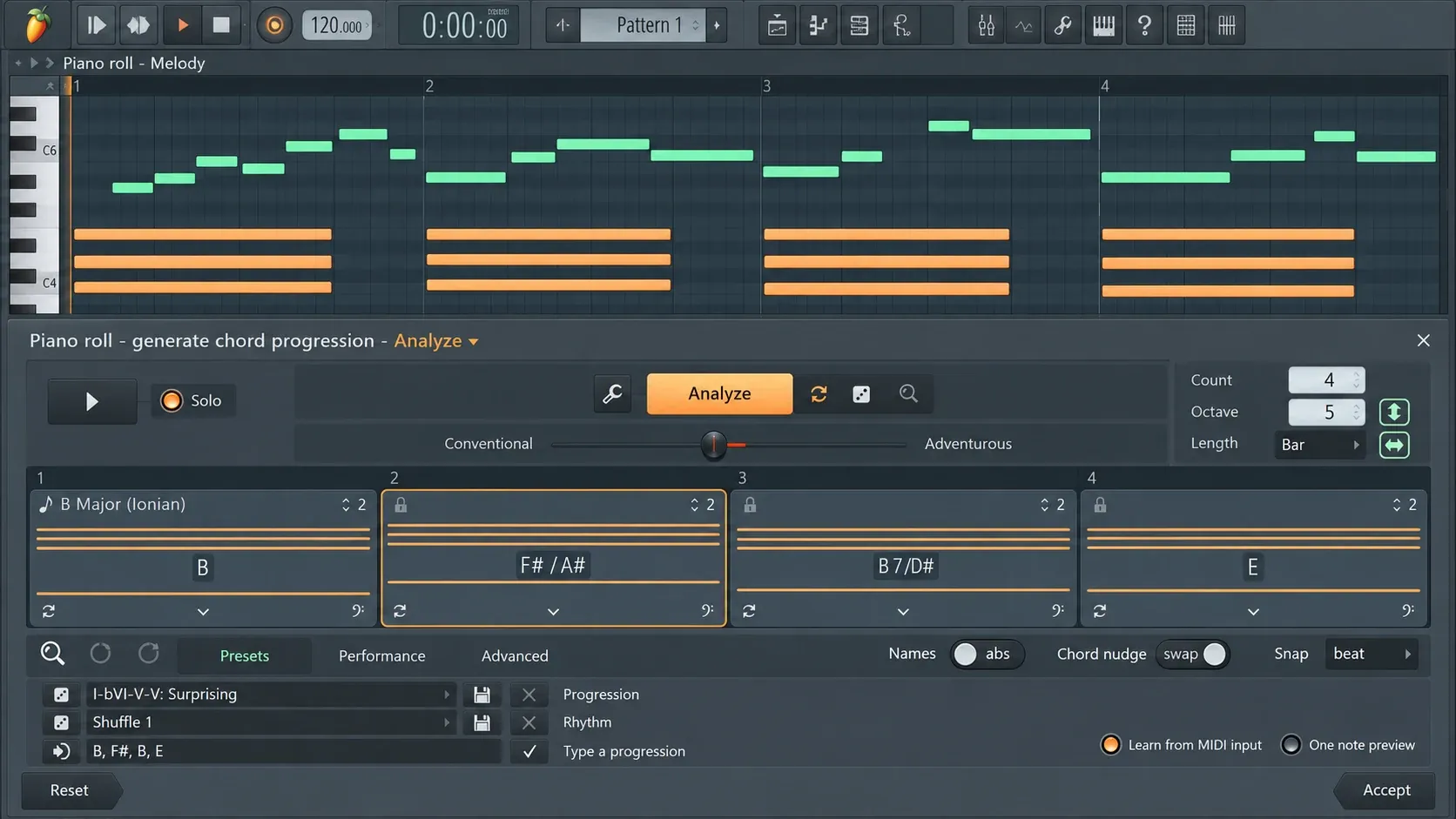Randomize with dice icon near Analyze

click(x=861, y=393)
